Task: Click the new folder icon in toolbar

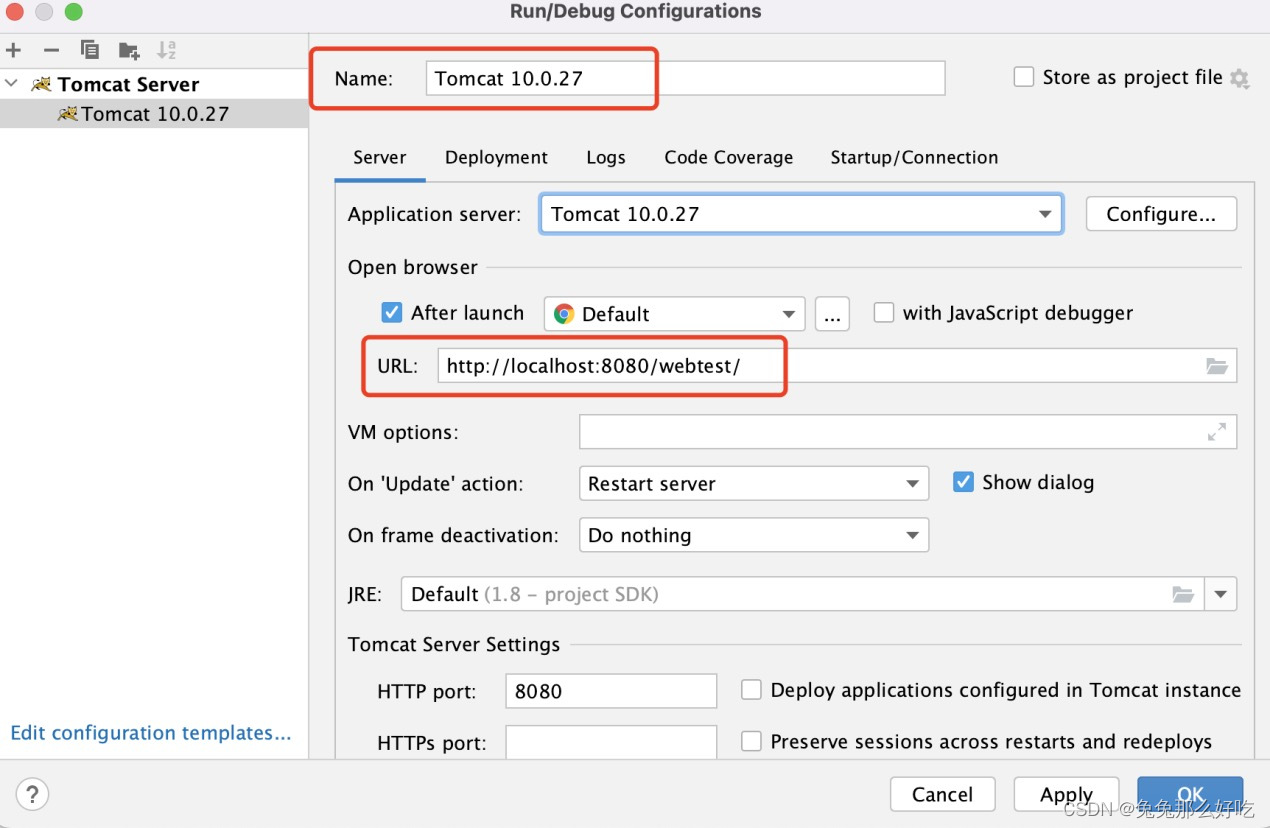Action: point(129,50)
